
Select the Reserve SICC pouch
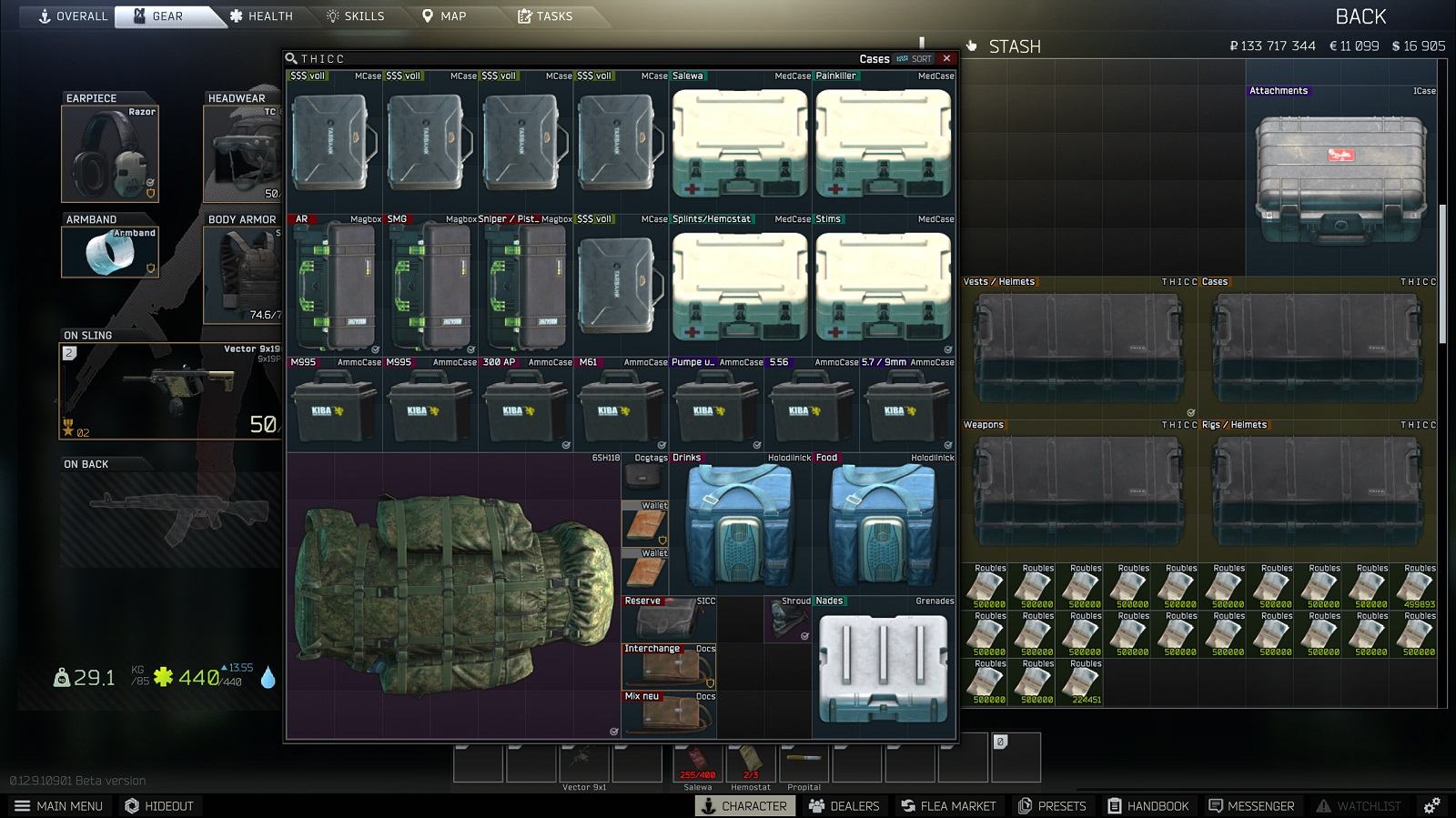pyautogui.click(x=669, y=619)
